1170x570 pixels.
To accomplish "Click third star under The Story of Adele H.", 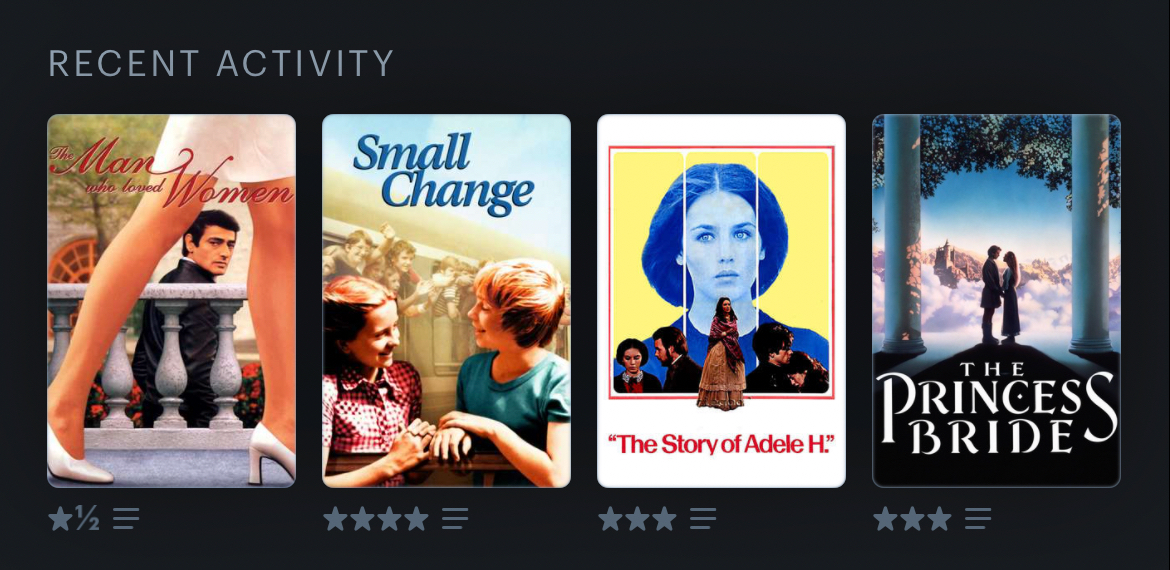I will click(664, 519).
